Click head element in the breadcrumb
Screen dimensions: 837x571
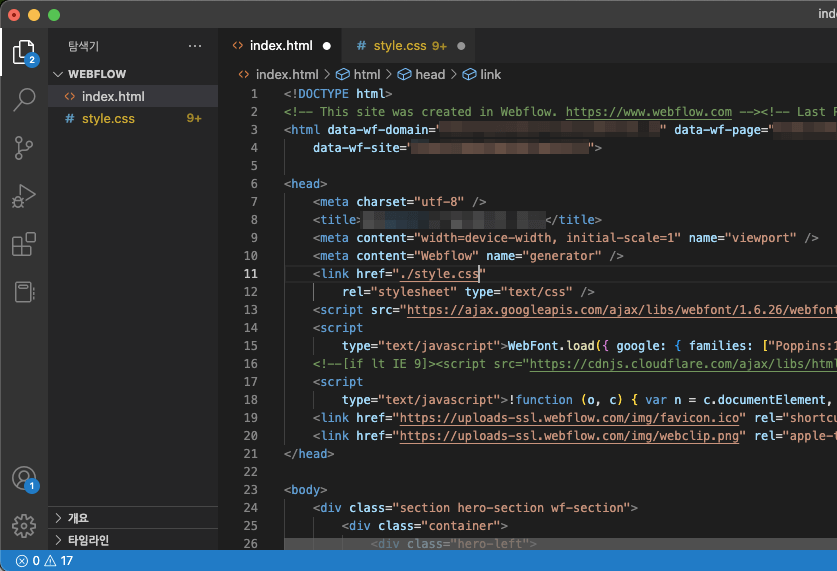tap(422, 75)
